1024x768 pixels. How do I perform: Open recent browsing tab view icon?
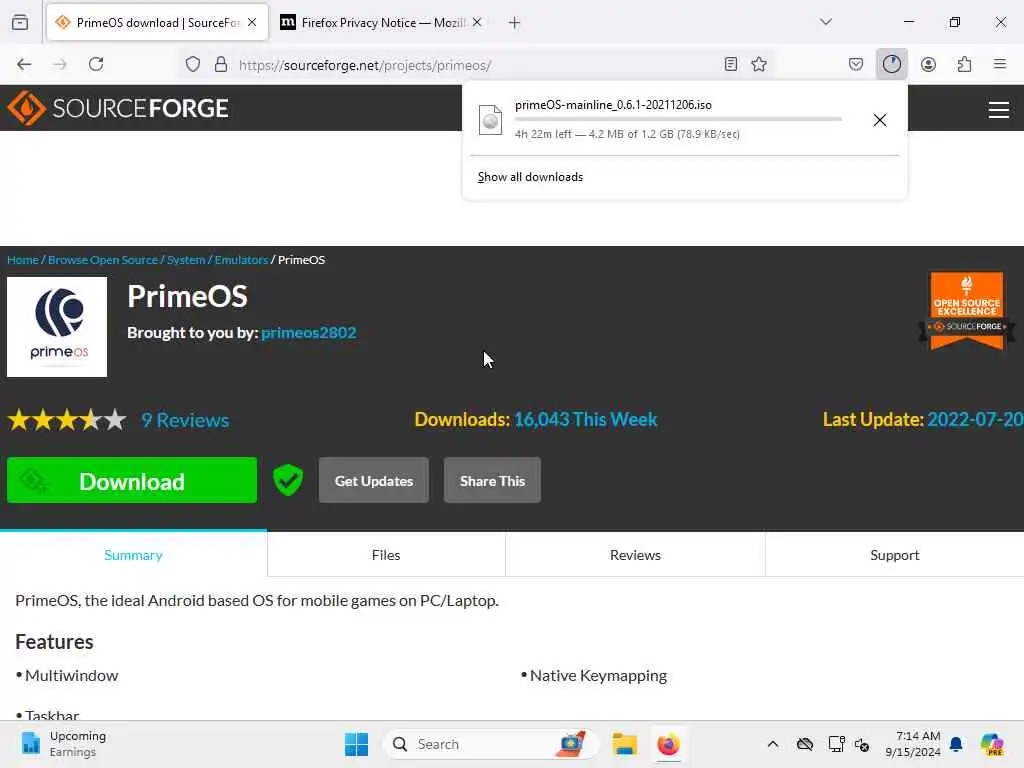(x=20, y=22)
